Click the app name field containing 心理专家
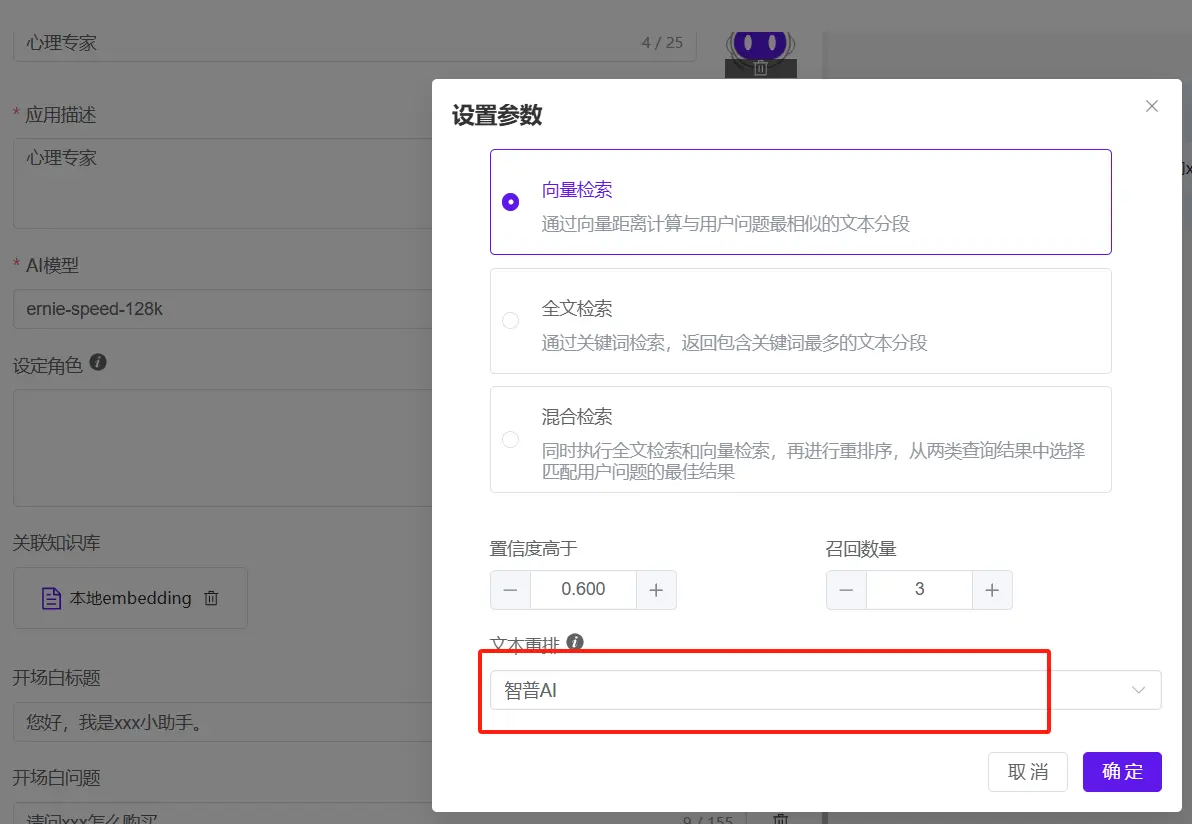The height and width of the screenshot is (824, 1192). [x=354, y=43]
